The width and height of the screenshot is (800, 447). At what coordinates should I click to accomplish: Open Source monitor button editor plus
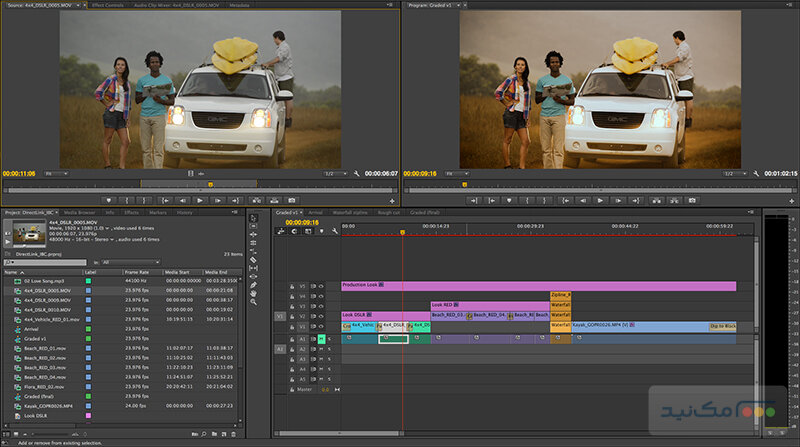tap(392, 201)
